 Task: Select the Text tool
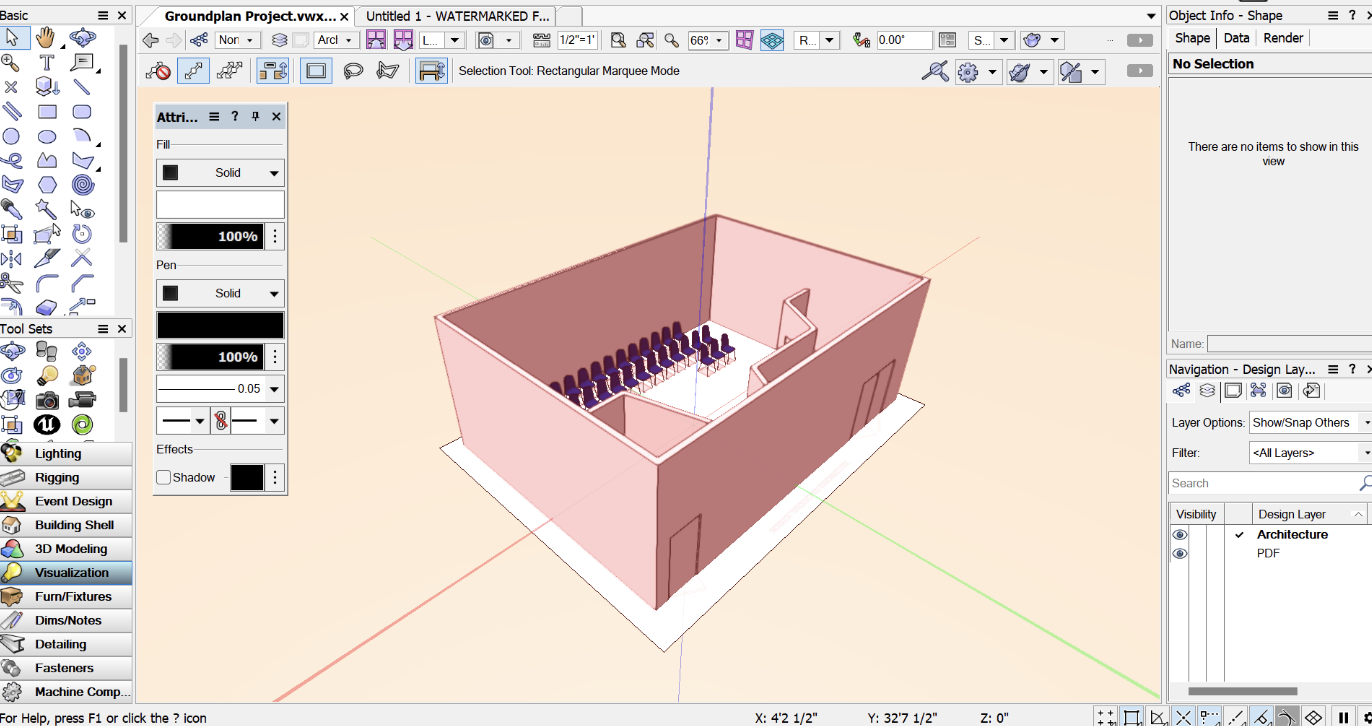pyautogui.click(x=46, y=61)
